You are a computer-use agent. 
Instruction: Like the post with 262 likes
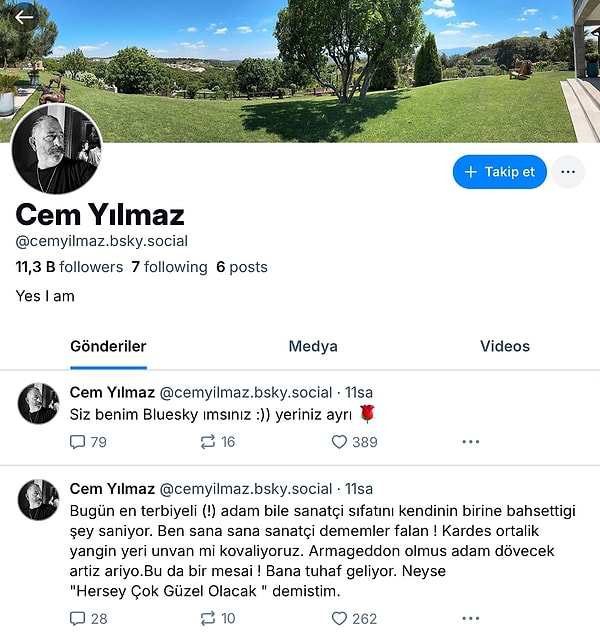click(x=339, y=619)
